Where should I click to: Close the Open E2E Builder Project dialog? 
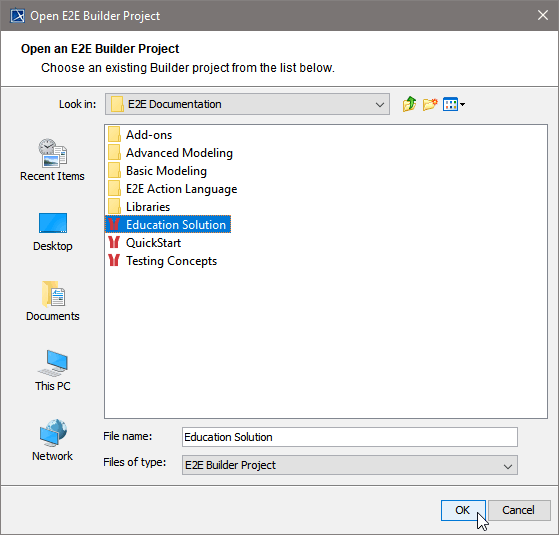[543, 15]
